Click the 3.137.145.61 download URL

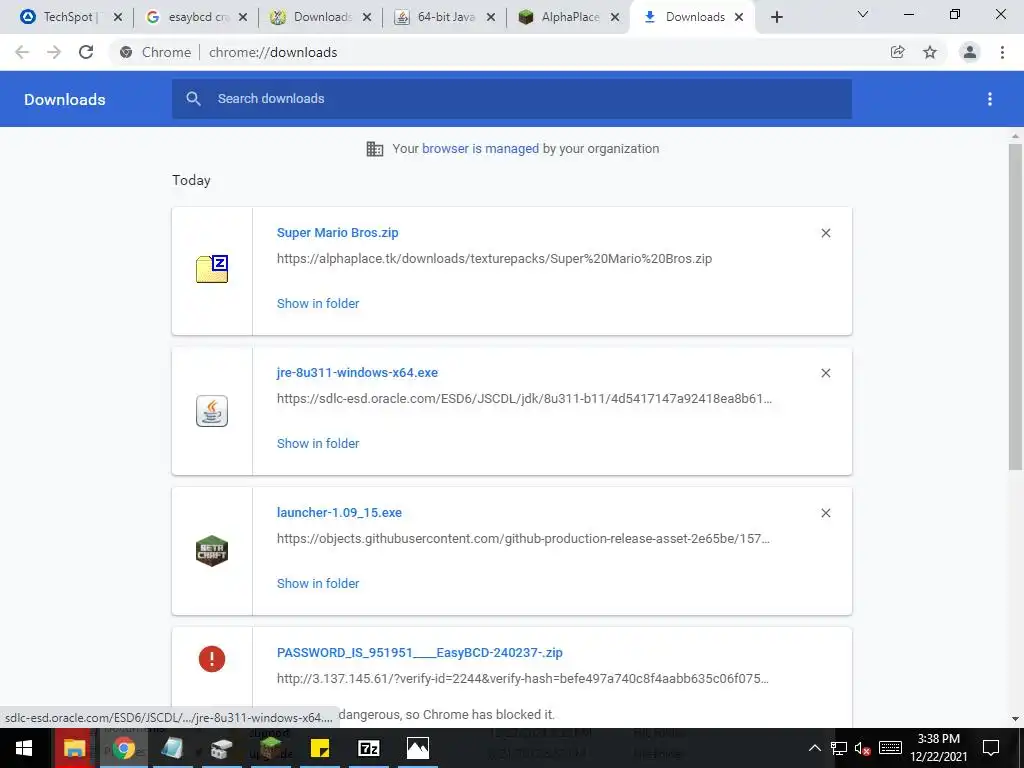click(522, 679)
